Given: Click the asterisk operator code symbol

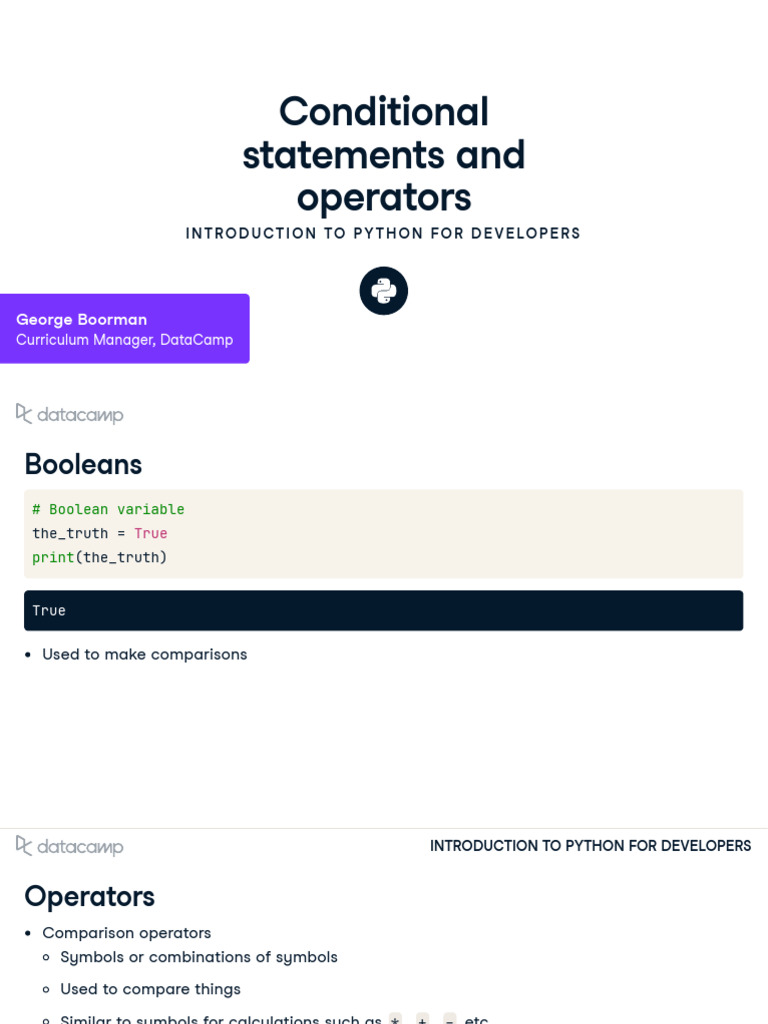Looking at the screenshot, I should click(395, 1019).
